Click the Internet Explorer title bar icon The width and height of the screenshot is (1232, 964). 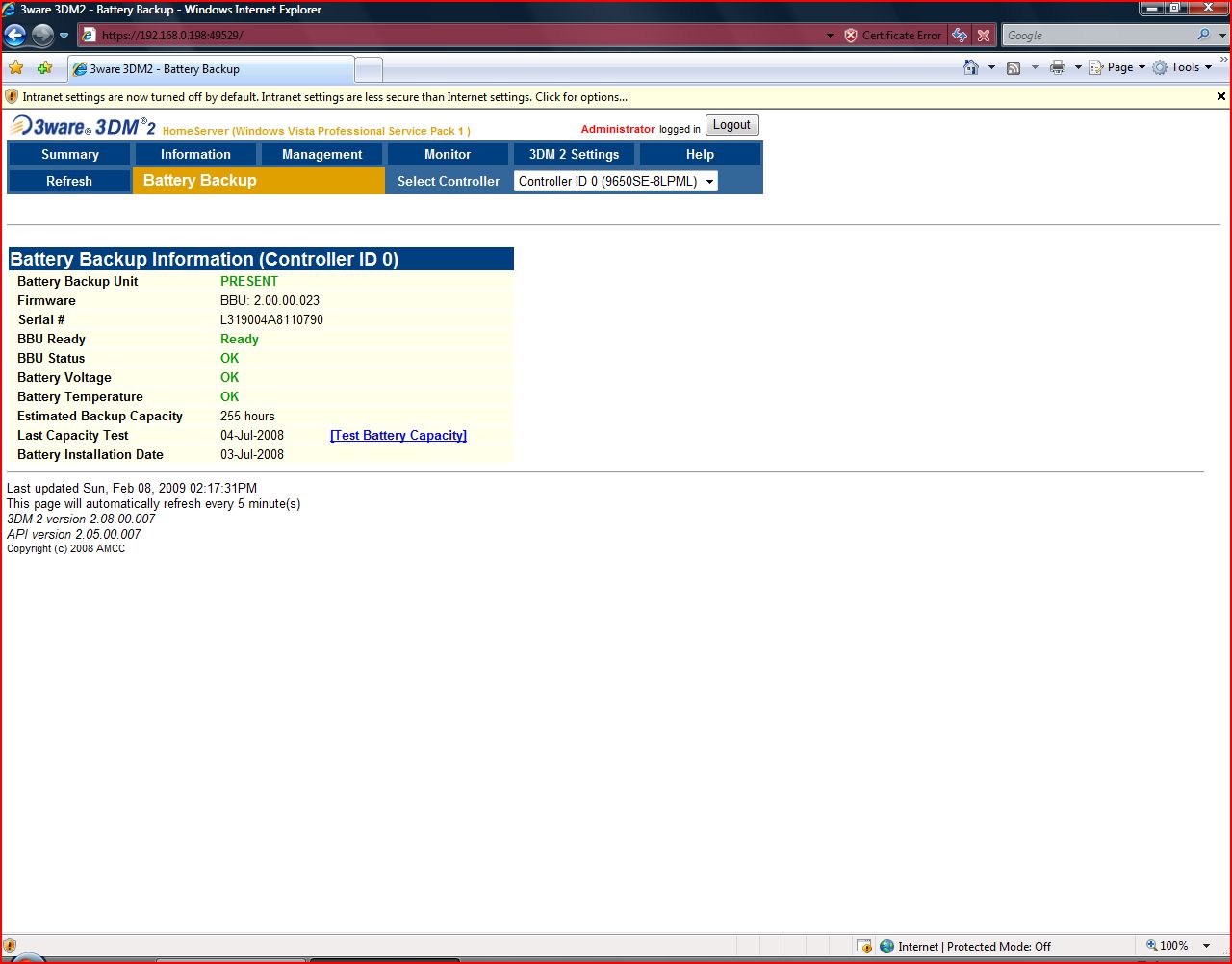[10, 10]
